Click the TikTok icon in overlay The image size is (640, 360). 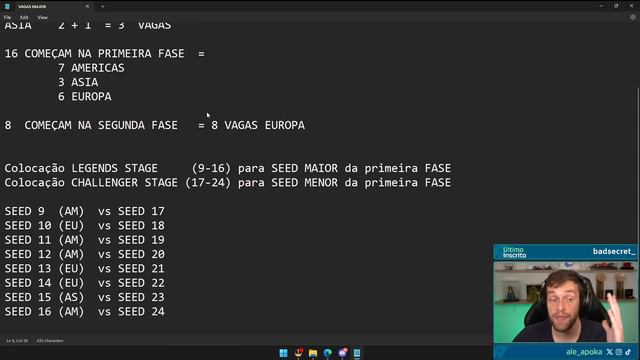628,352
